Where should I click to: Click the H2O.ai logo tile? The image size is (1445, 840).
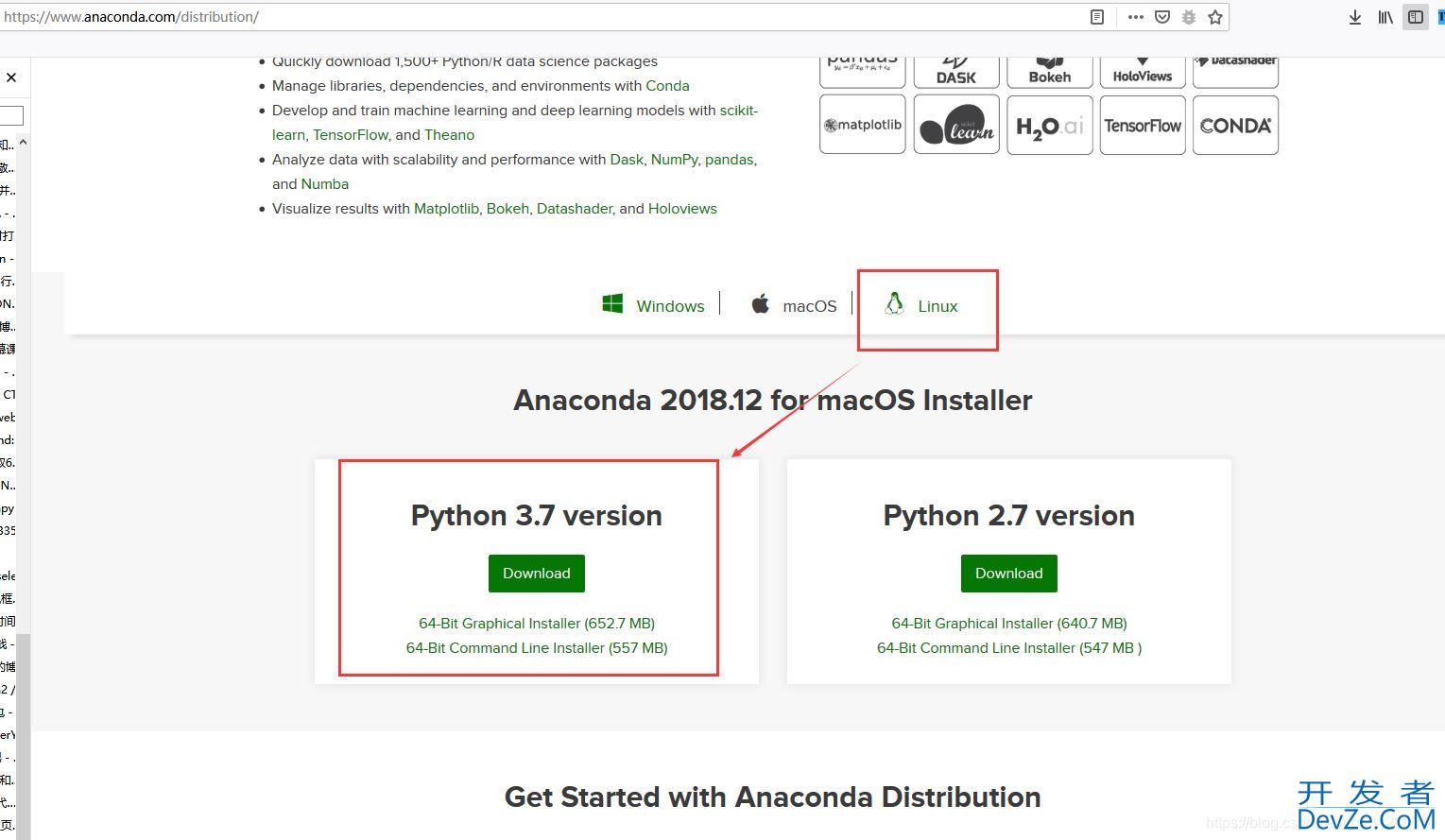(x=1050, y=124)
